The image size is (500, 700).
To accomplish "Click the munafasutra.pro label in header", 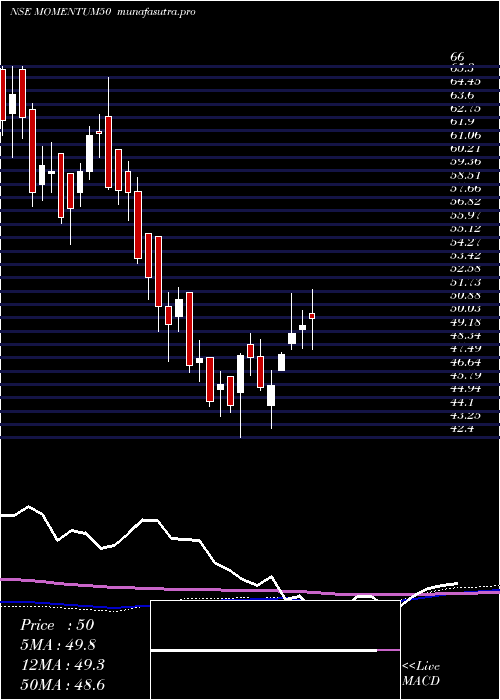I will tap(156, 12).
